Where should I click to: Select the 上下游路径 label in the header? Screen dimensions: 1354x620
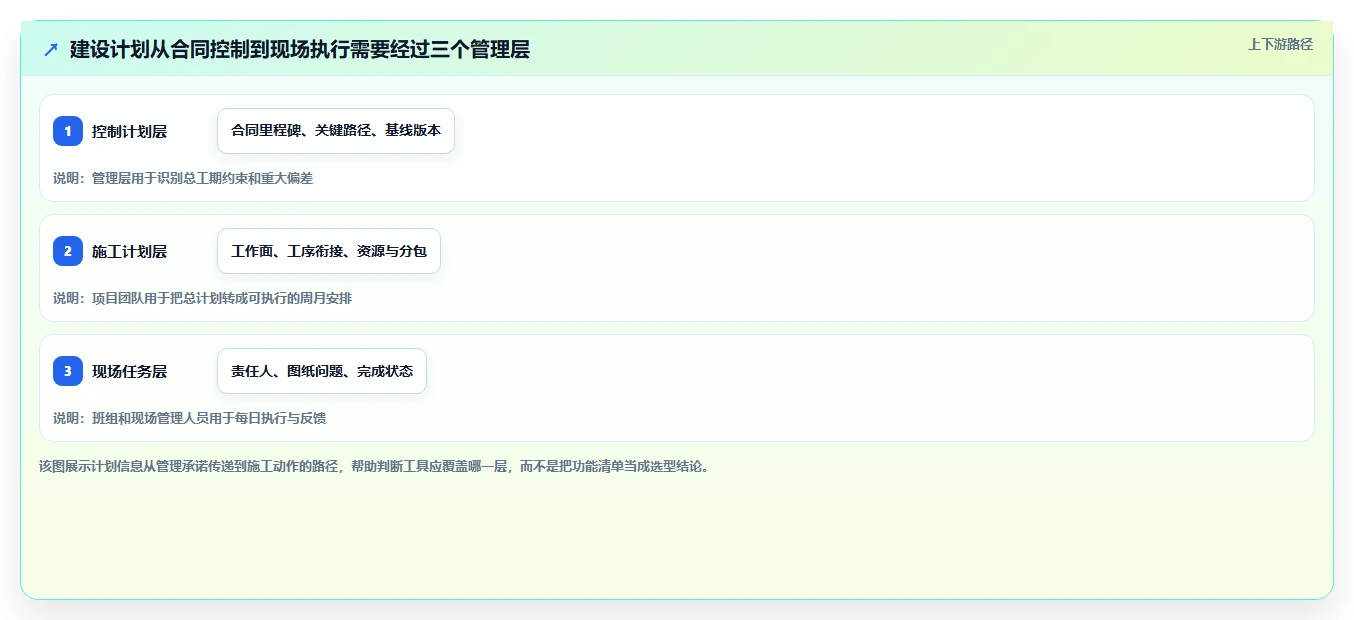(1280, 44)
